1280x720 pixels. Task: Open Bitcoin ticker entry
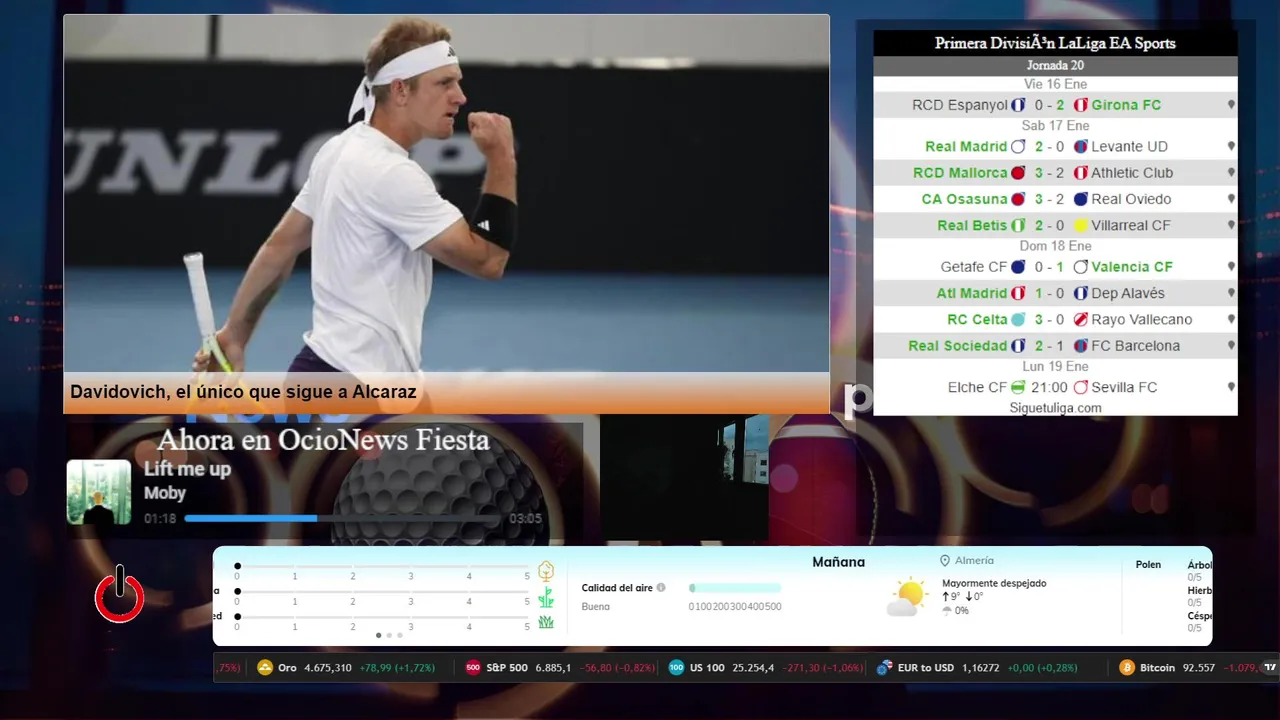1189,668
